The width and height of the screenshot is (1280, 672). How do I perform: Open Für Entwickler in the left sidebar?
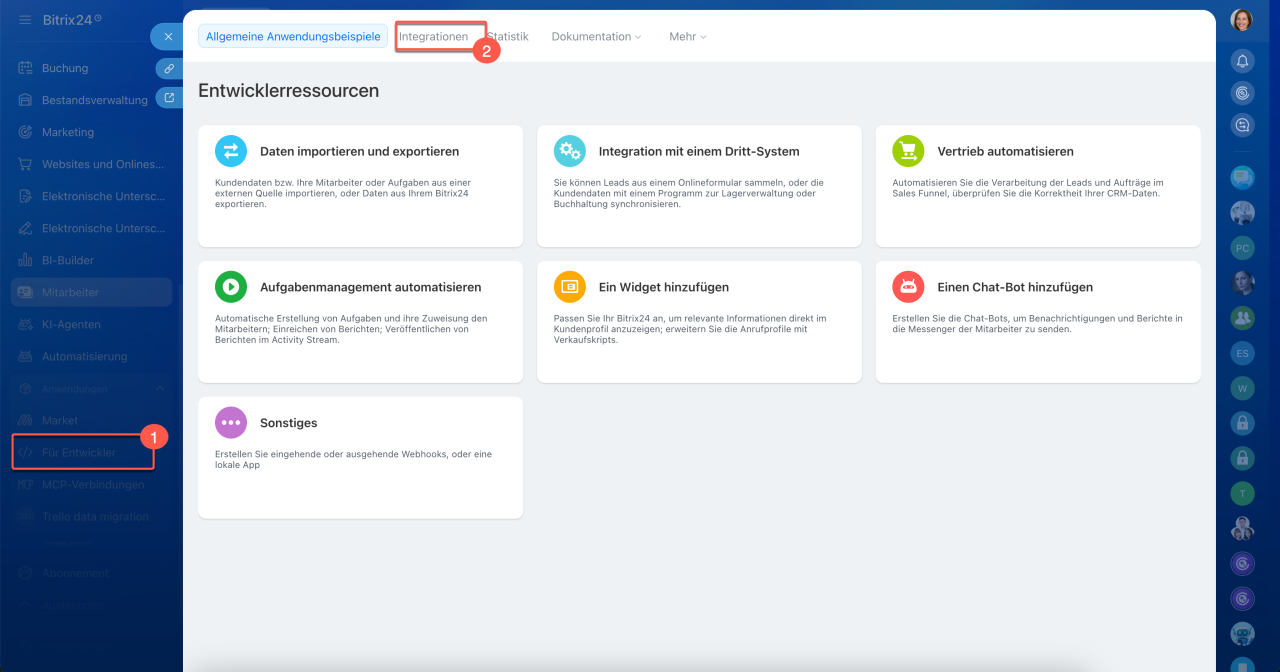click(x=79, y=452)
